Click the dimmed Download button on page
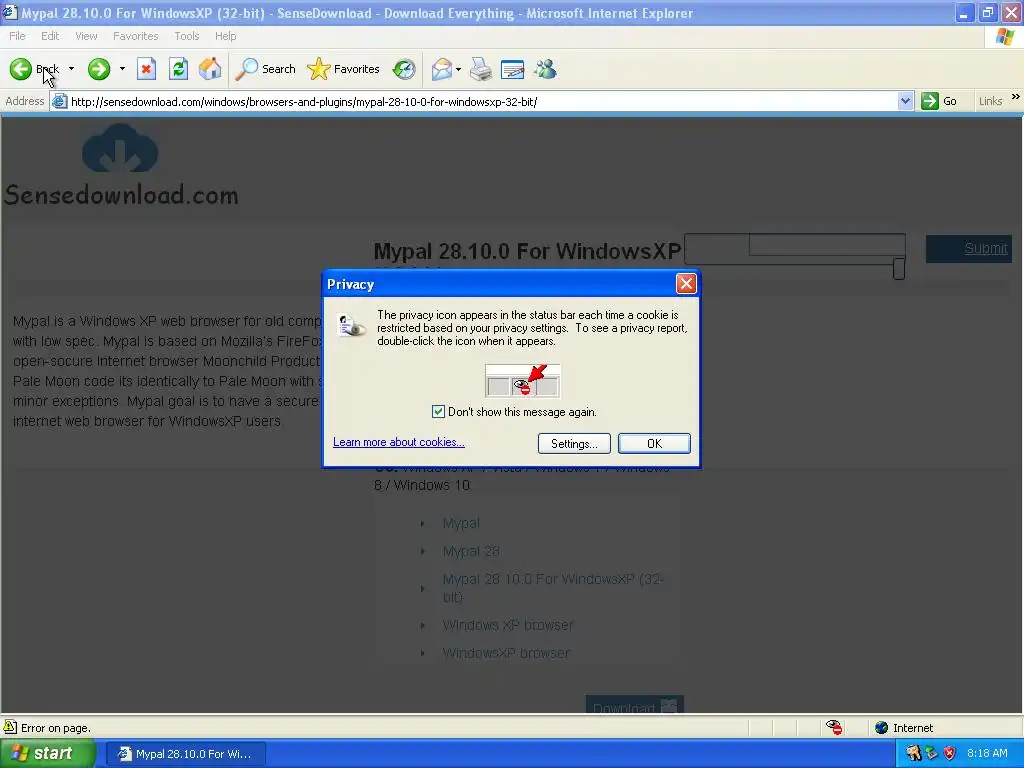This screenshot has width=1024, height=768. tap(634, 705)
